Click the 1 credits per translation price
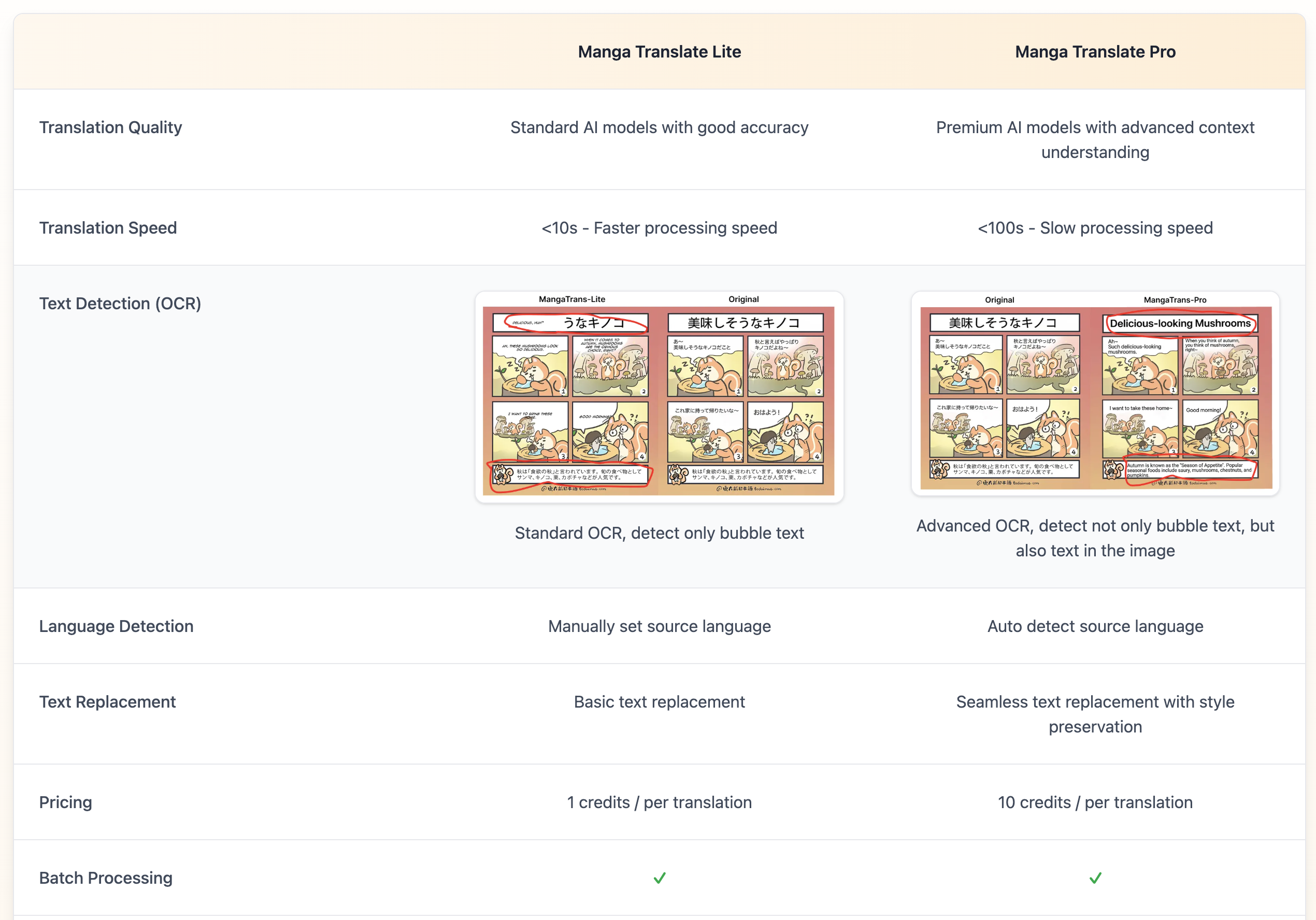The image size is (1316, 920). pos(660,802)
